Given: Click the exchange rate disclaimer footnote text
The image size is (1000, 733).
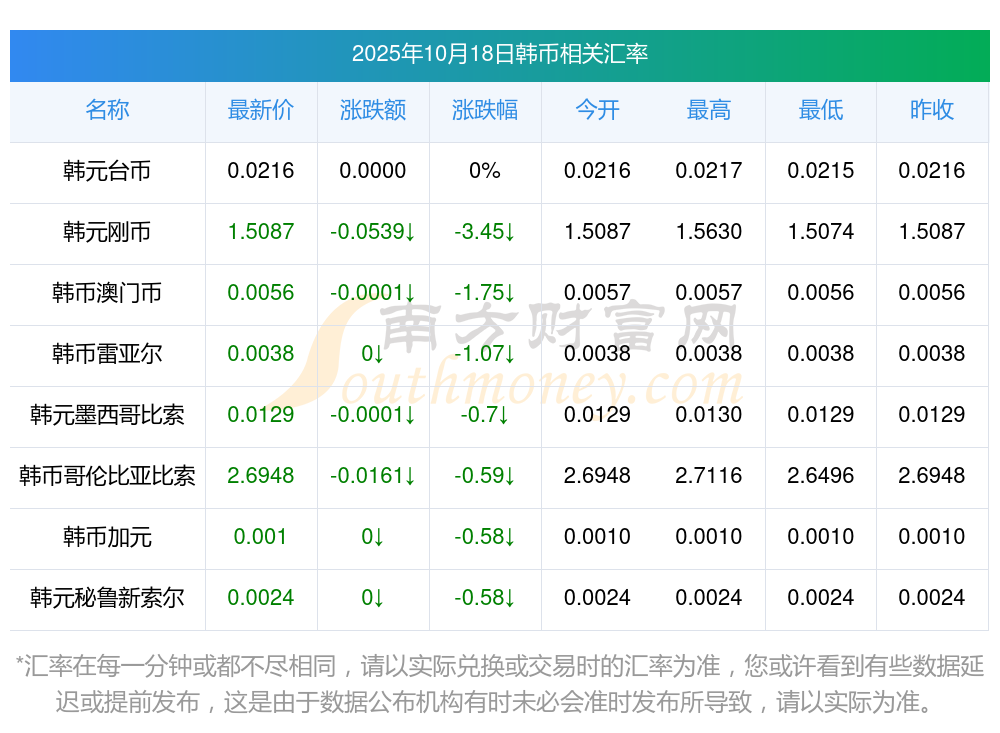Looking at the screenshot, I should point(499,683).
